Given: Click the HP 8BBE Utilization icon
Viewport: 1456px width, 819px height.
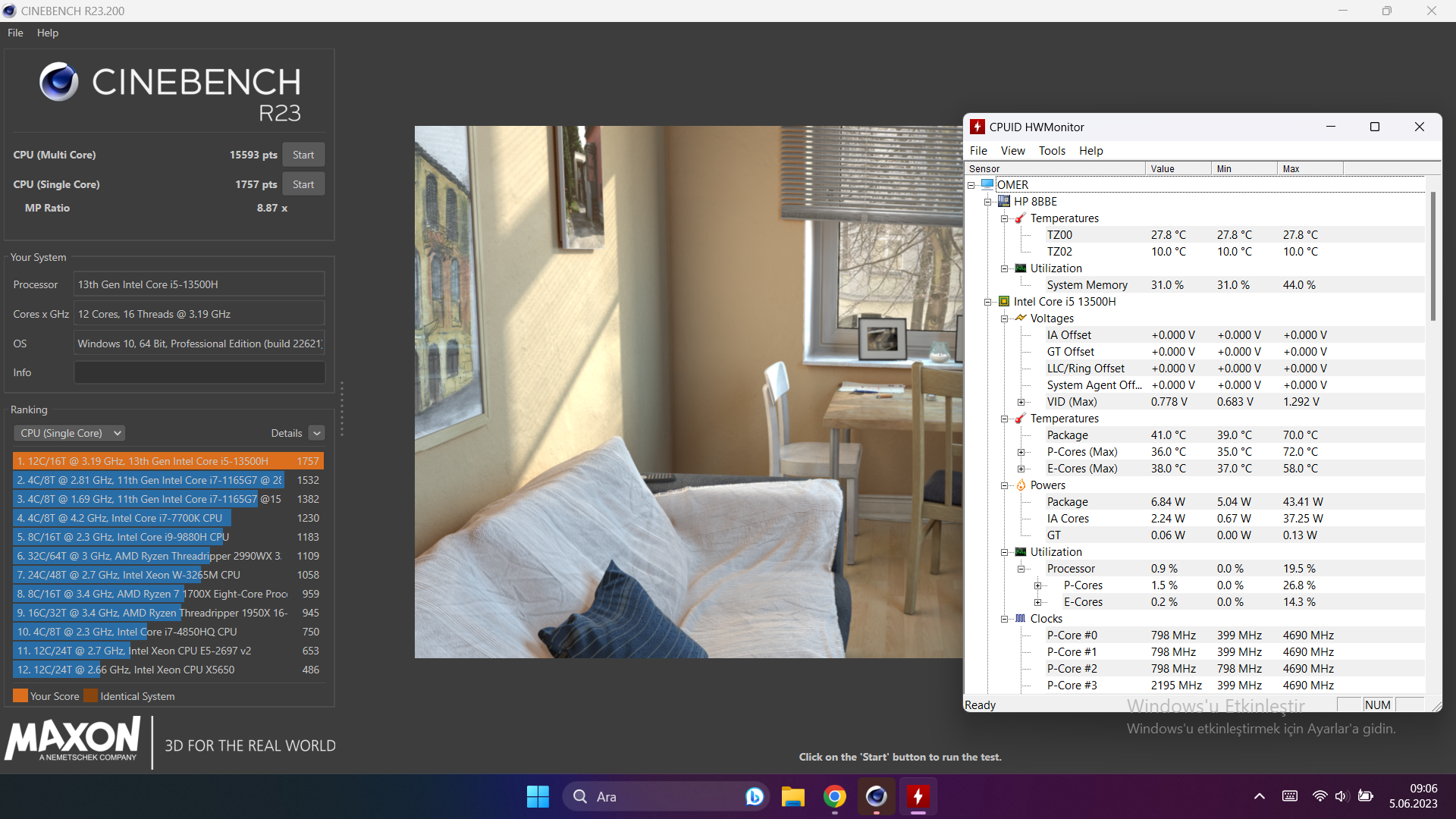Looking at the screenshot, I should [1021, 268].
